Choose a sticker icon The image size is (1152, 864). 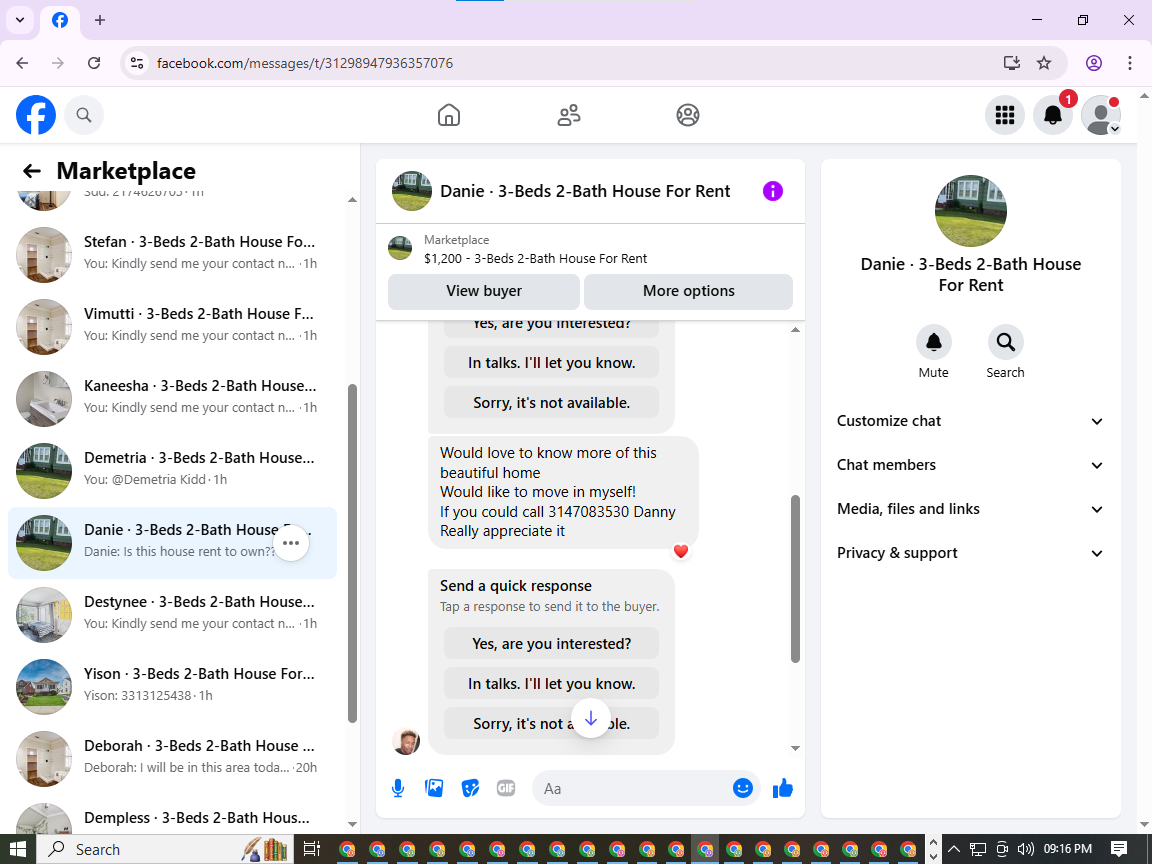coord(470,788)
